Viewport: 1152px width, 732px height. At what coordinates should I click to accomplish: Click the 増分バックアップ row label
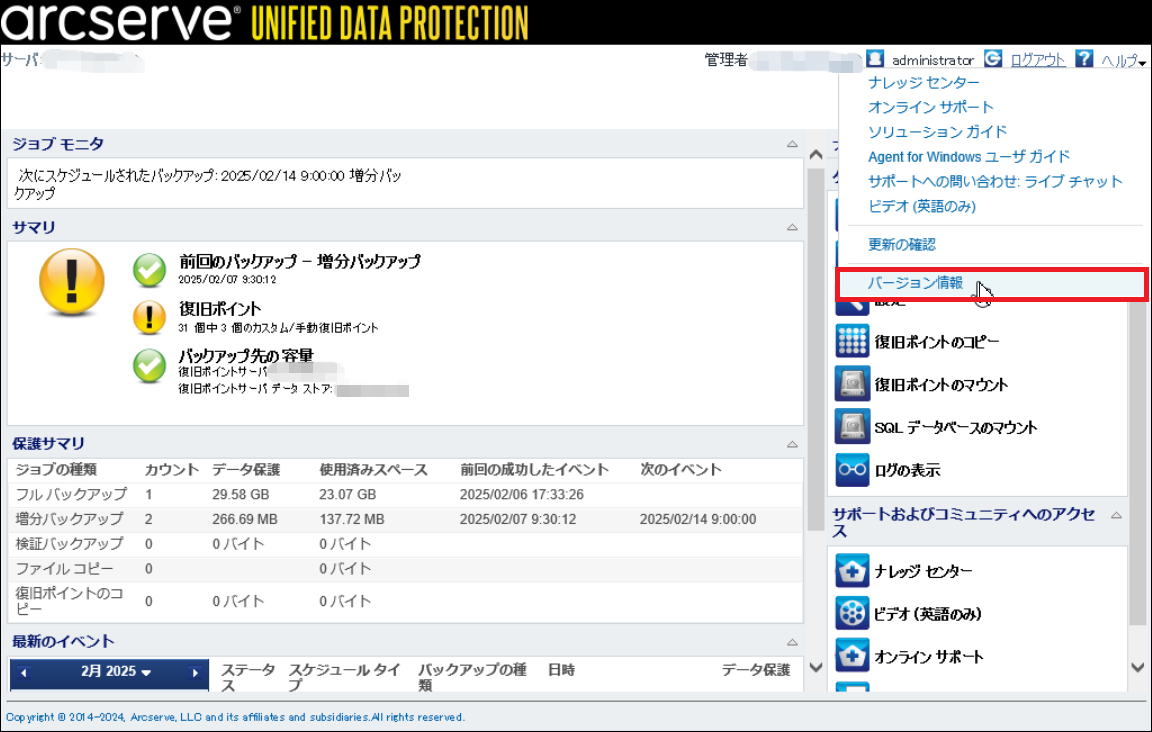click(x=69, y=519)
